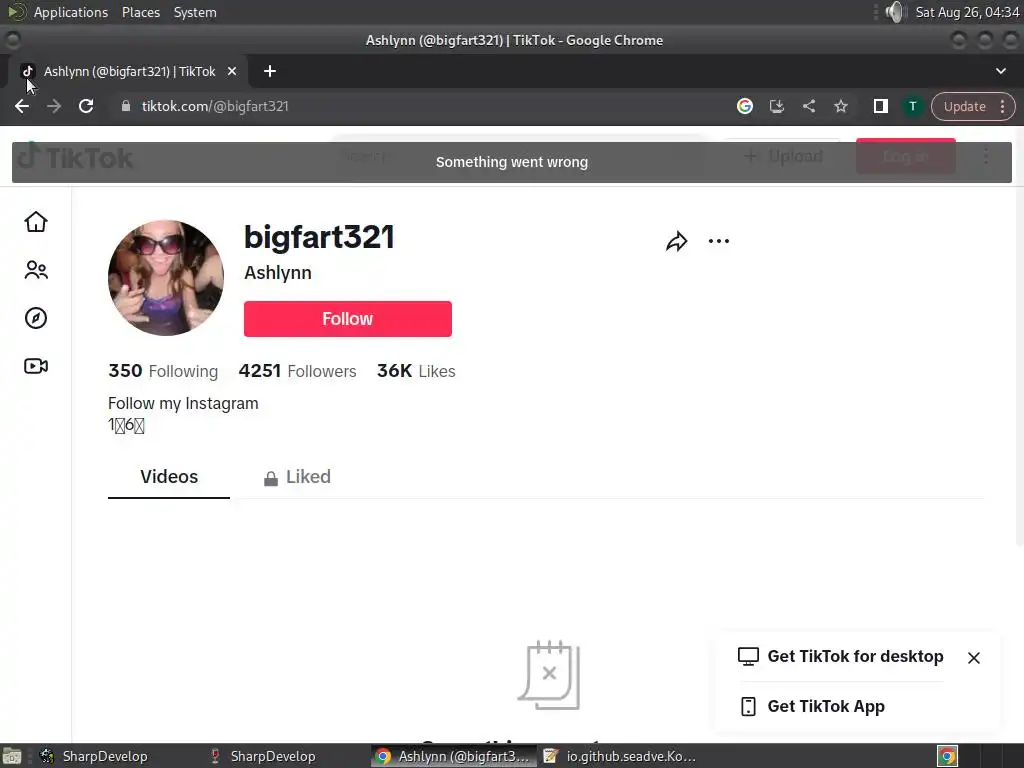Screen dimensions: 1024x768
Task: Open the 350 Following list
Action: click(x=163, y=371)
